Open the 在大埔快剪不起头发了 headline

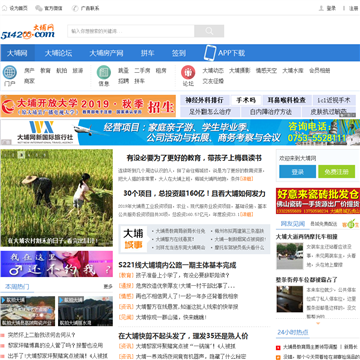(183, 336)
